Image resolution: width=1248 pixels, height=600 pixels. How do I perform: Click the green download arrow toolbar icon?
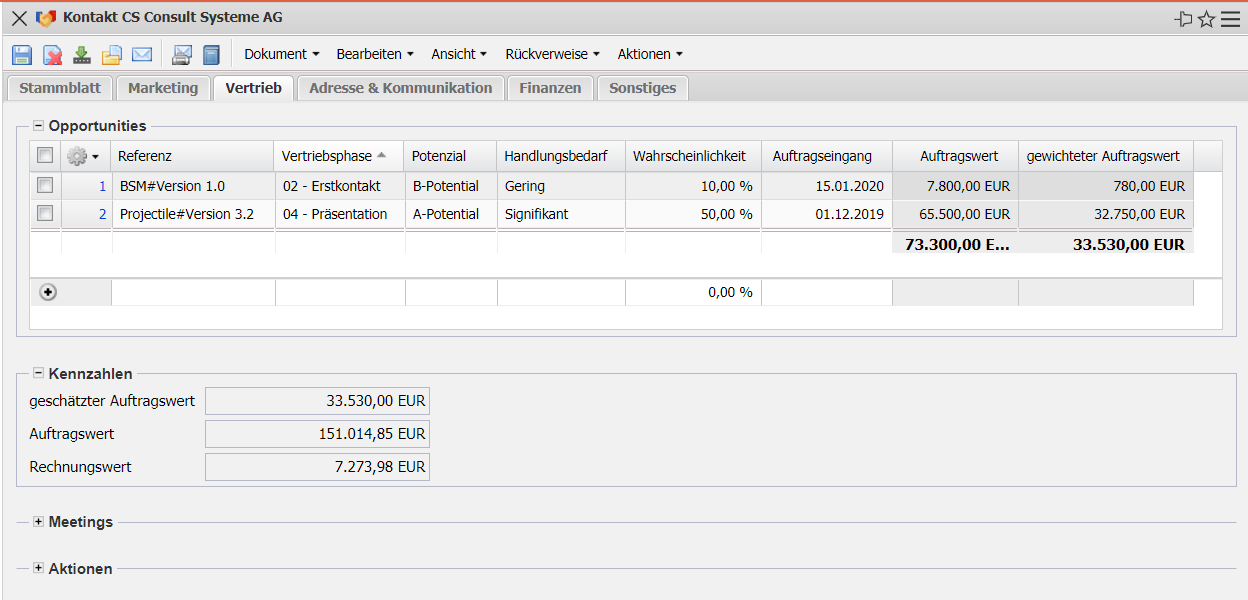pos(82,55)
